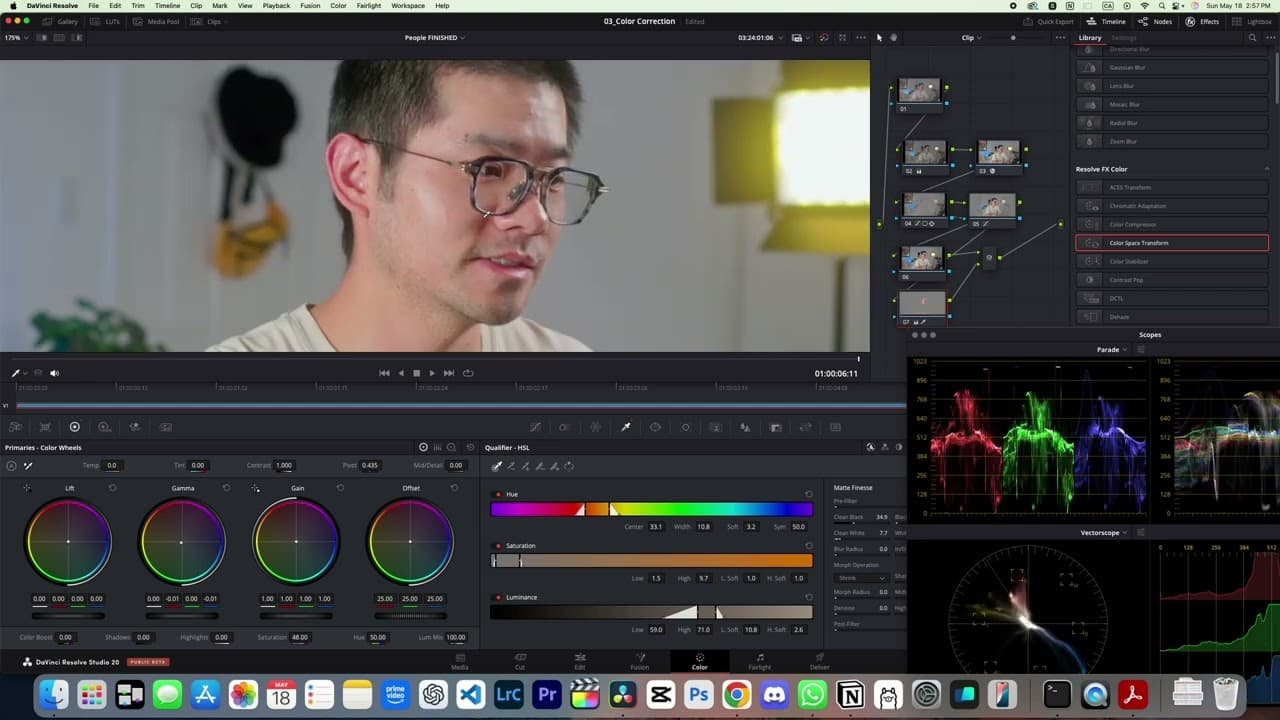This screenshot has width=1280, height=720.
Task: Click the Luminance range slider
Action: coord(650,611)
